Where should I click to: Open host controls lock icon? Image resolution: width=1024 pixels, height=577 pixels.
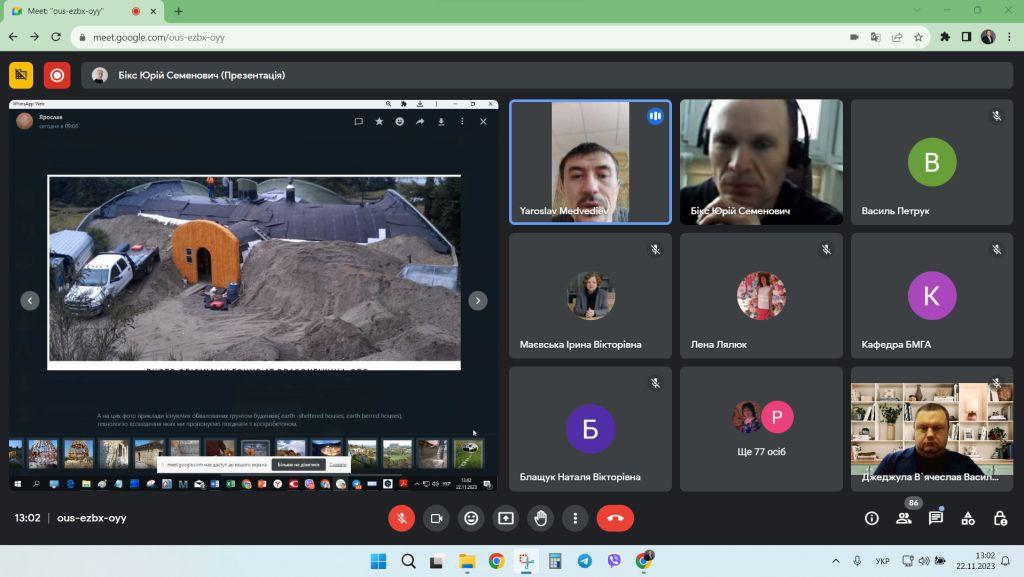coord(1000,518)
